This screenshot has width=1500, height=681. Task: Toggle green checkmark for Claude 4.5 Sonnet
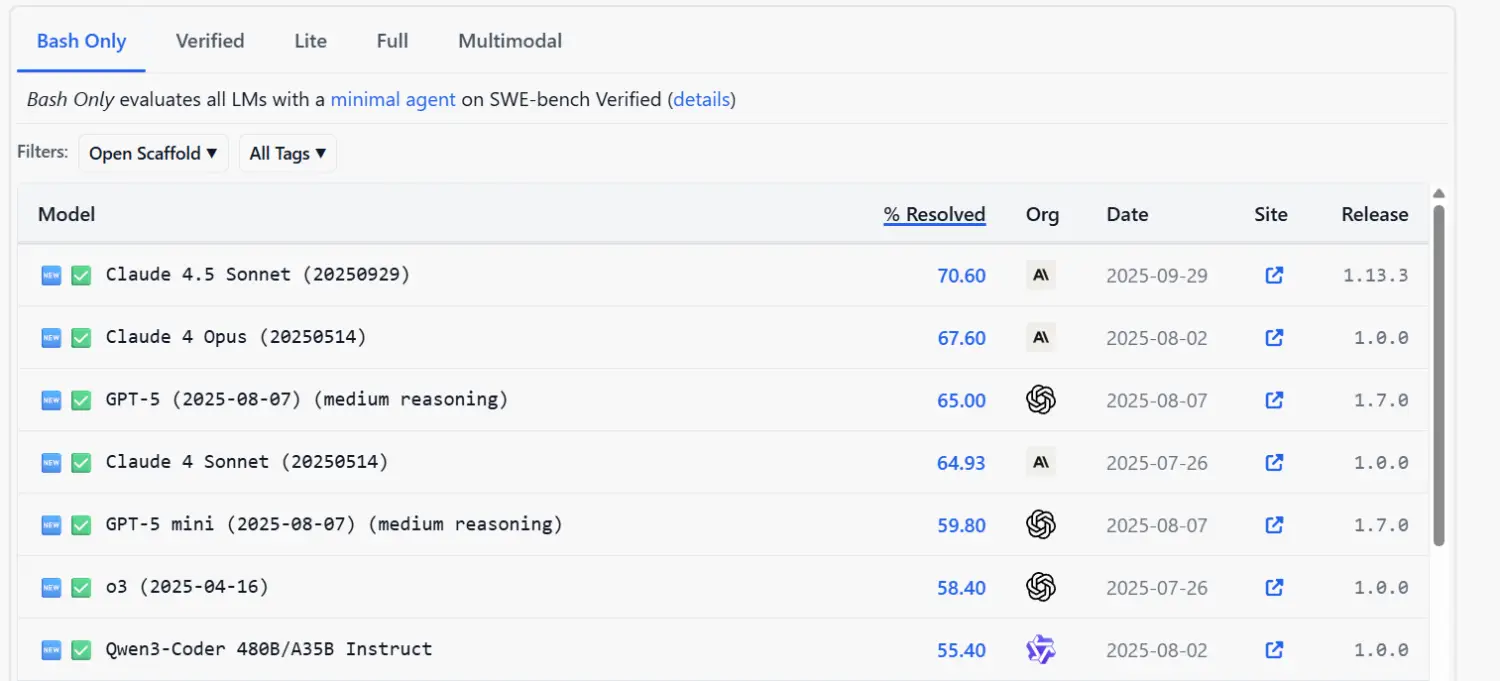pyautogui.click(x=81, y=275)
